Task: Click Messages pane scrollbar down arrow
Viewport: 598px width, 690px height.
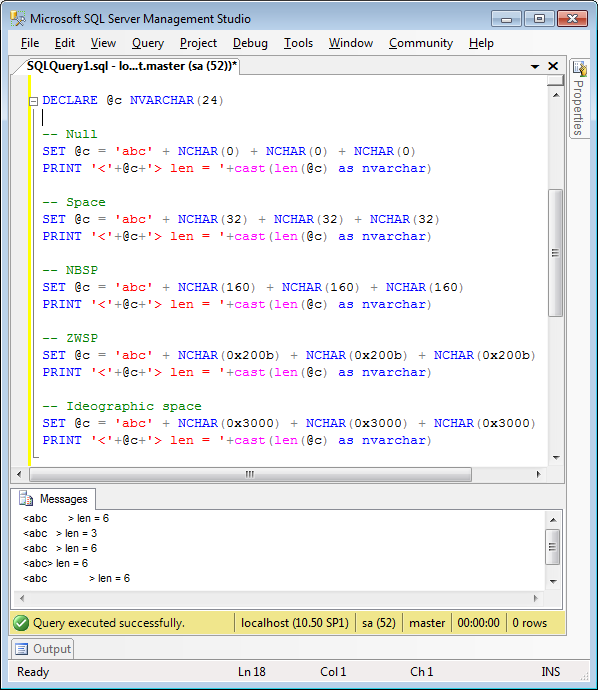Action: [x=553, y=582]
